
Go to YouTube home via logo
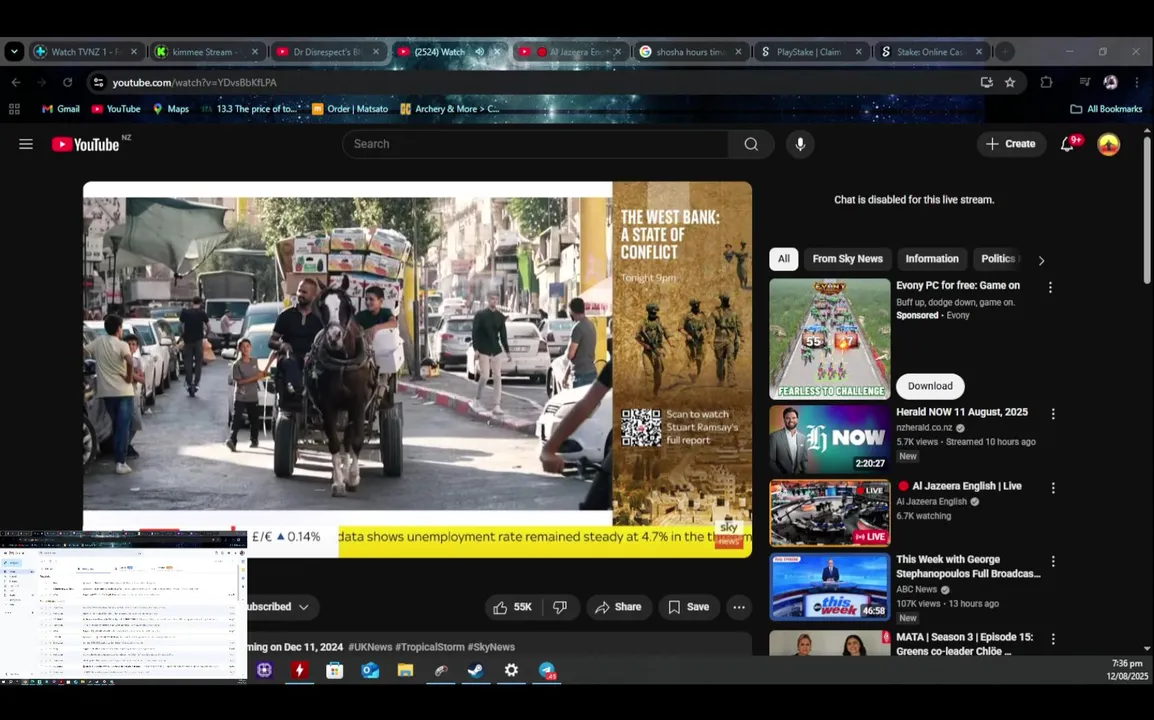coord(85,144)
